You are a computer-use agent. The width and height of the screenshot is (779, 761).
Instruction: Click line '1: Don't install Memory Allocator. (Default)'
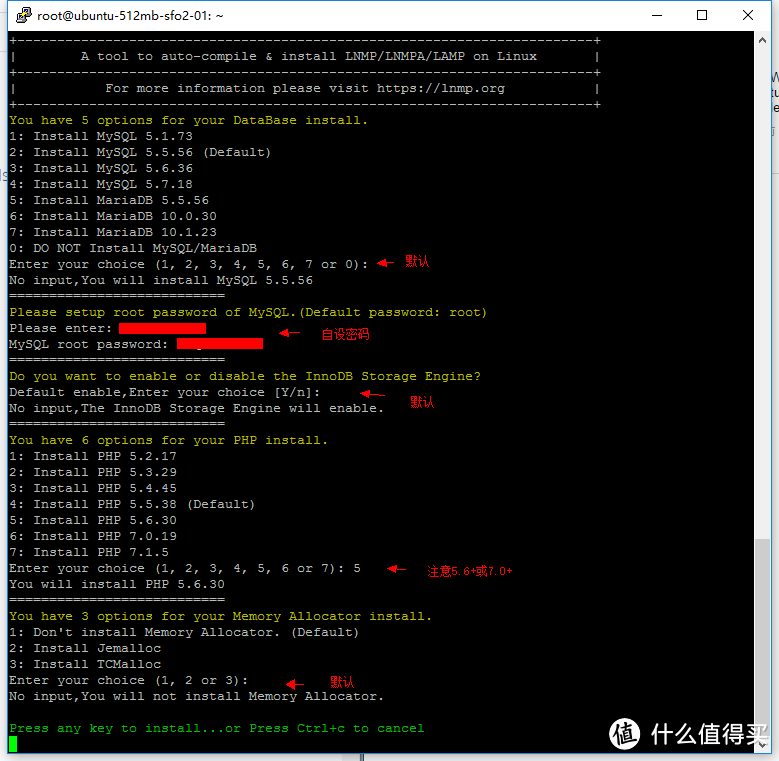coord(184,632)
